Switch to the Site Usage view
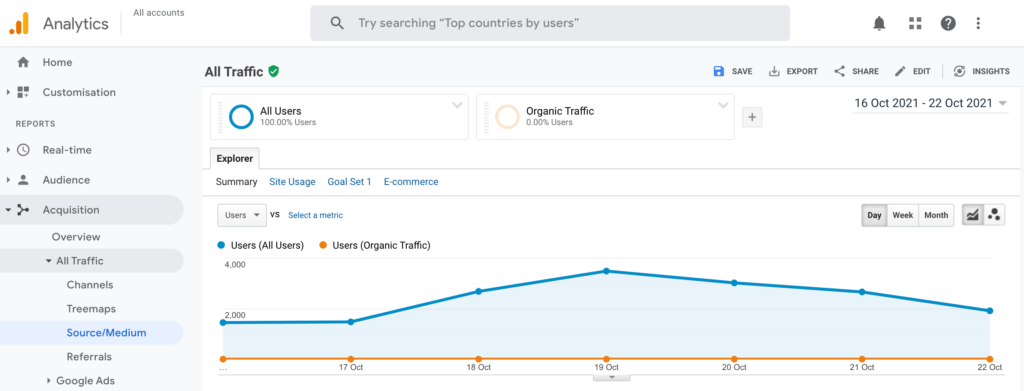Image resolution: width=1024 pixels, height=391 pixels. 293,182
